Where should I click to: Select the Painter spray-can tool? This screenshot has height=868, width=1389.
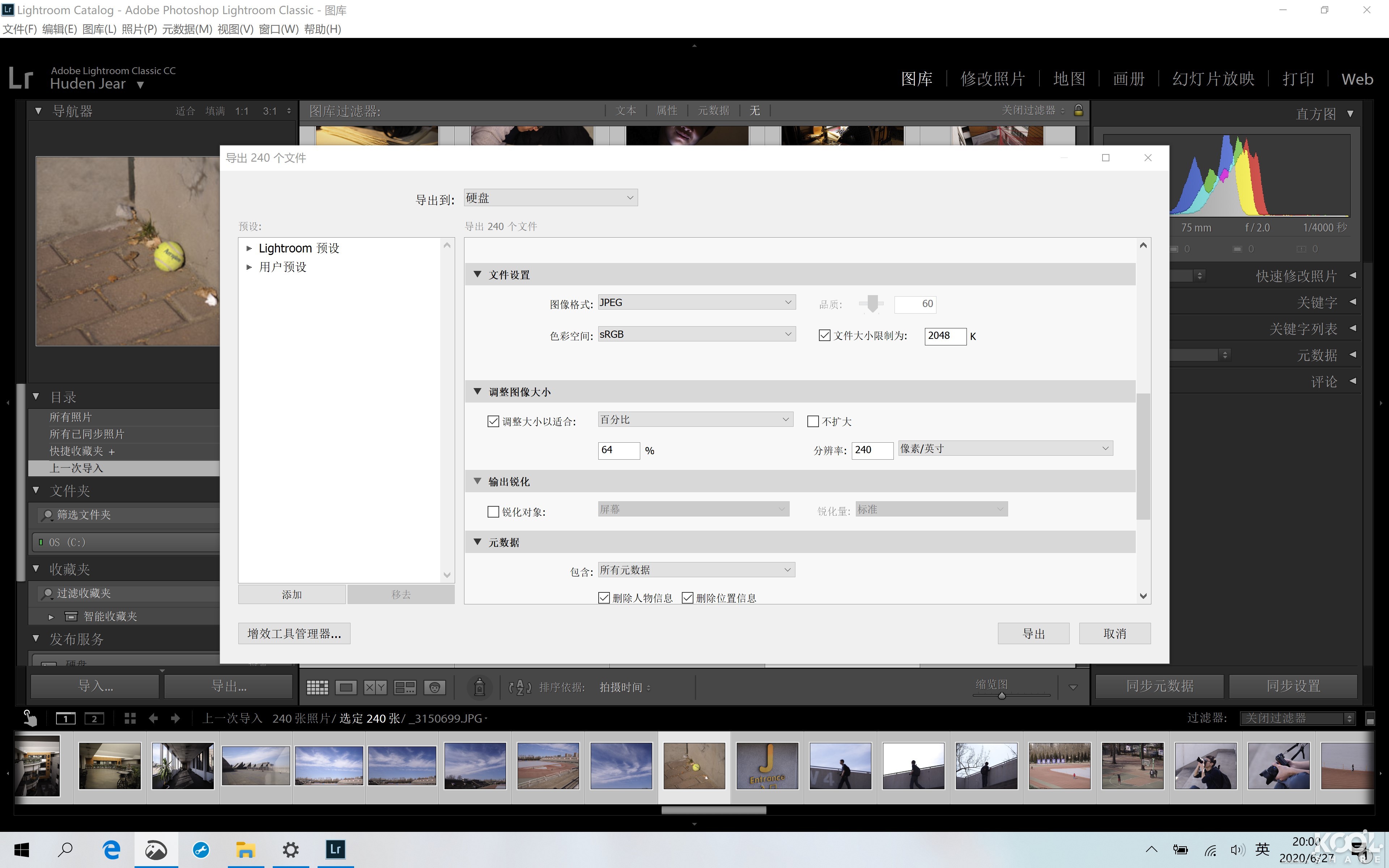(480, 686)
